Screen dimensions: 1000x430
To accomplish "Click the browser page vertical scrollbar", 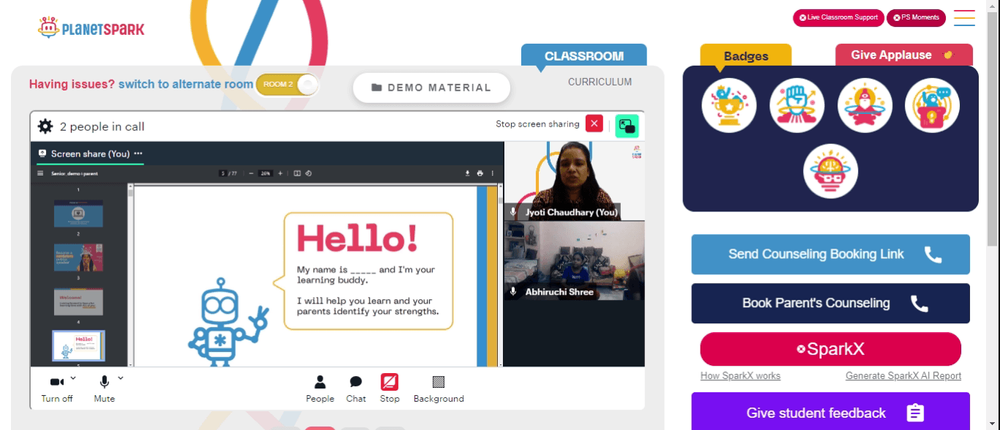I will [x=993, y=128].
